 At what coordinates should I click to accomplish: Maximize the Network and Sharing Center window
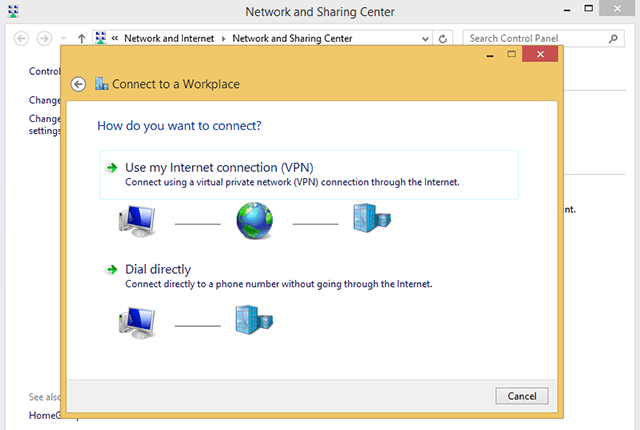pyautogui.click(x=588, y=8)
